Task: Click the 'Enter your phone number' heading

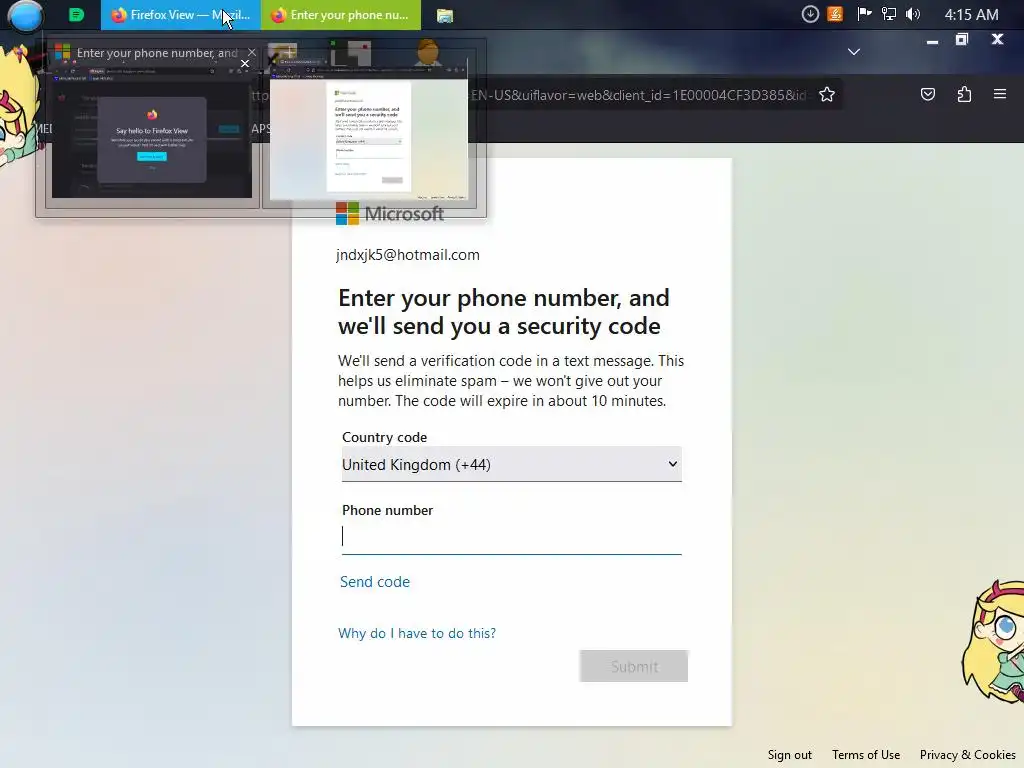Action: tap(504, 312)
